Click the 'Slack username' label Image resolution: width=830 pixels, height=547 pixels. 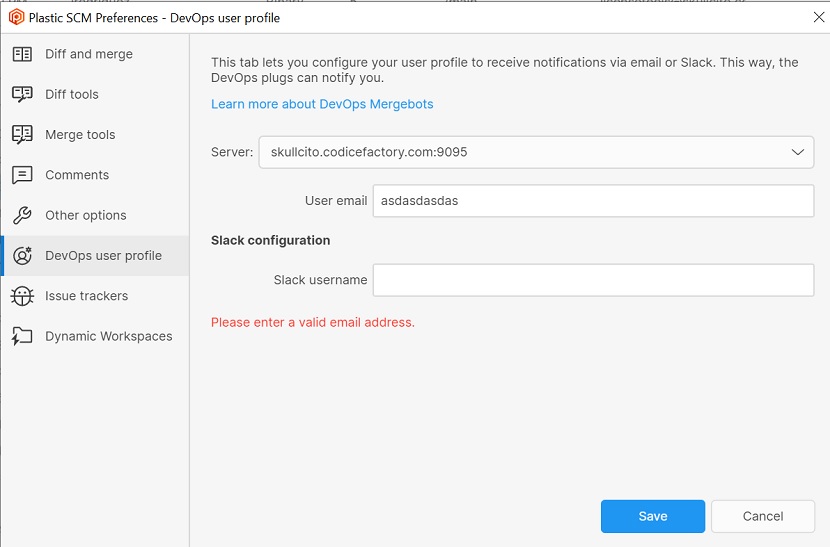coord(320,280)
